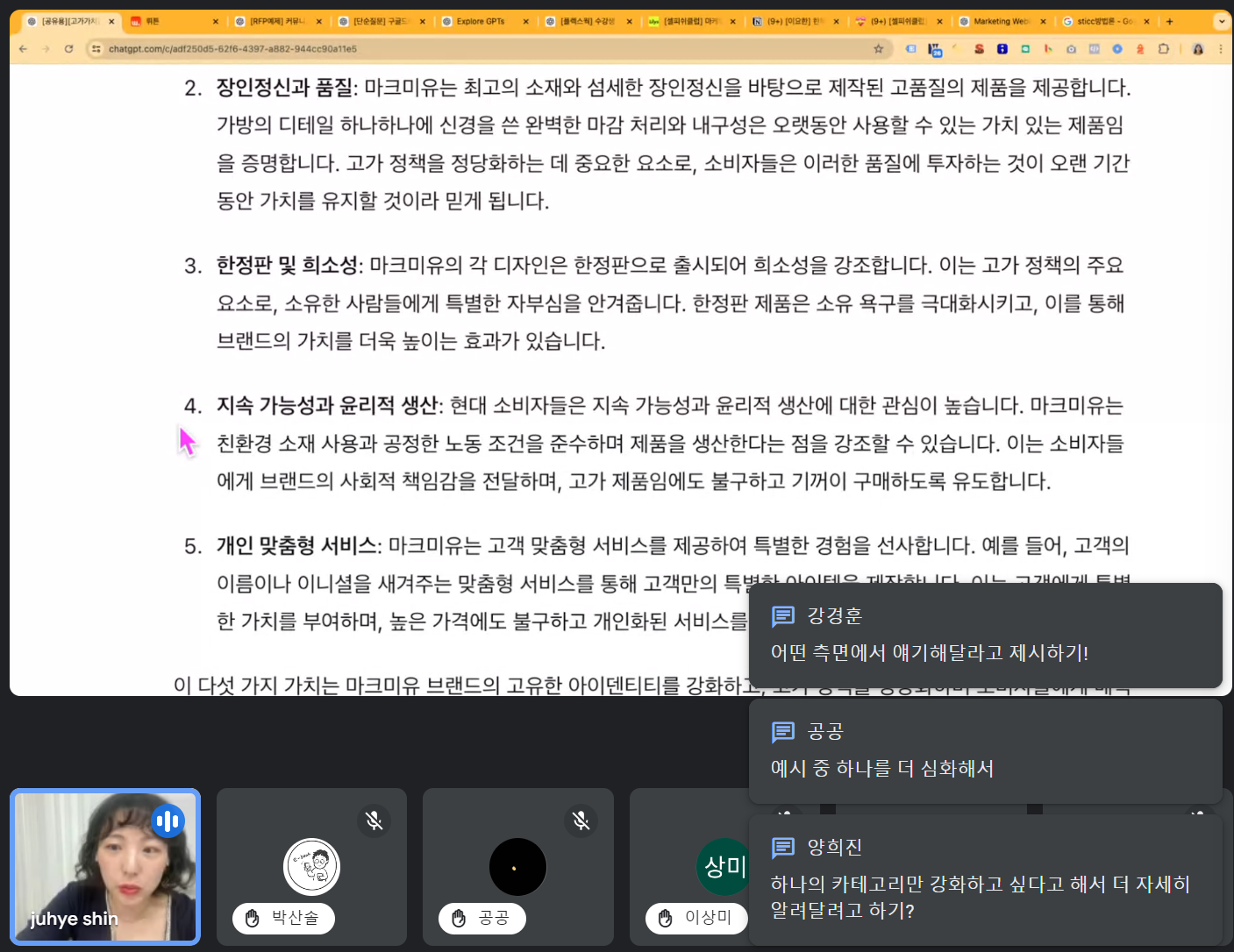Open the blue circular extension icon
This screenshot has width=1234, height=952.
[1117, 49]
